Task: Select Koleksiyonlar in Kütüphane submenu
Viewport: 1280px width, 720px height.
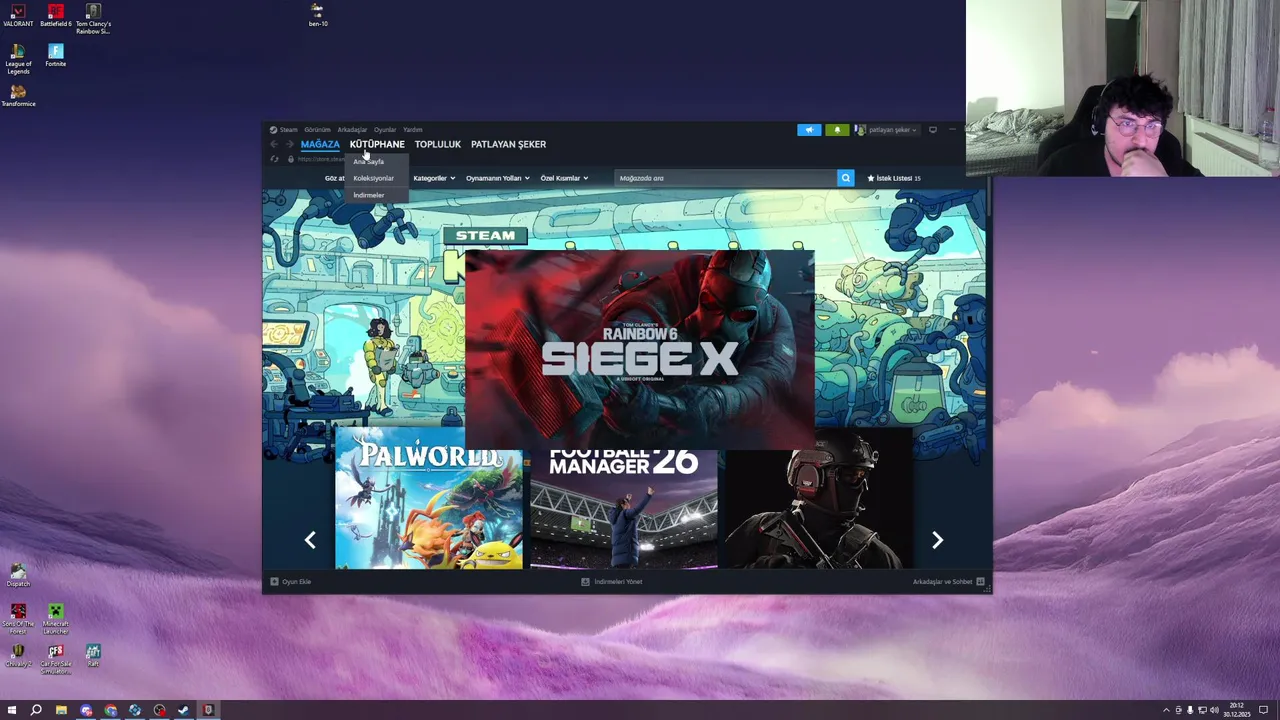Action: click(x=376, y=178)
